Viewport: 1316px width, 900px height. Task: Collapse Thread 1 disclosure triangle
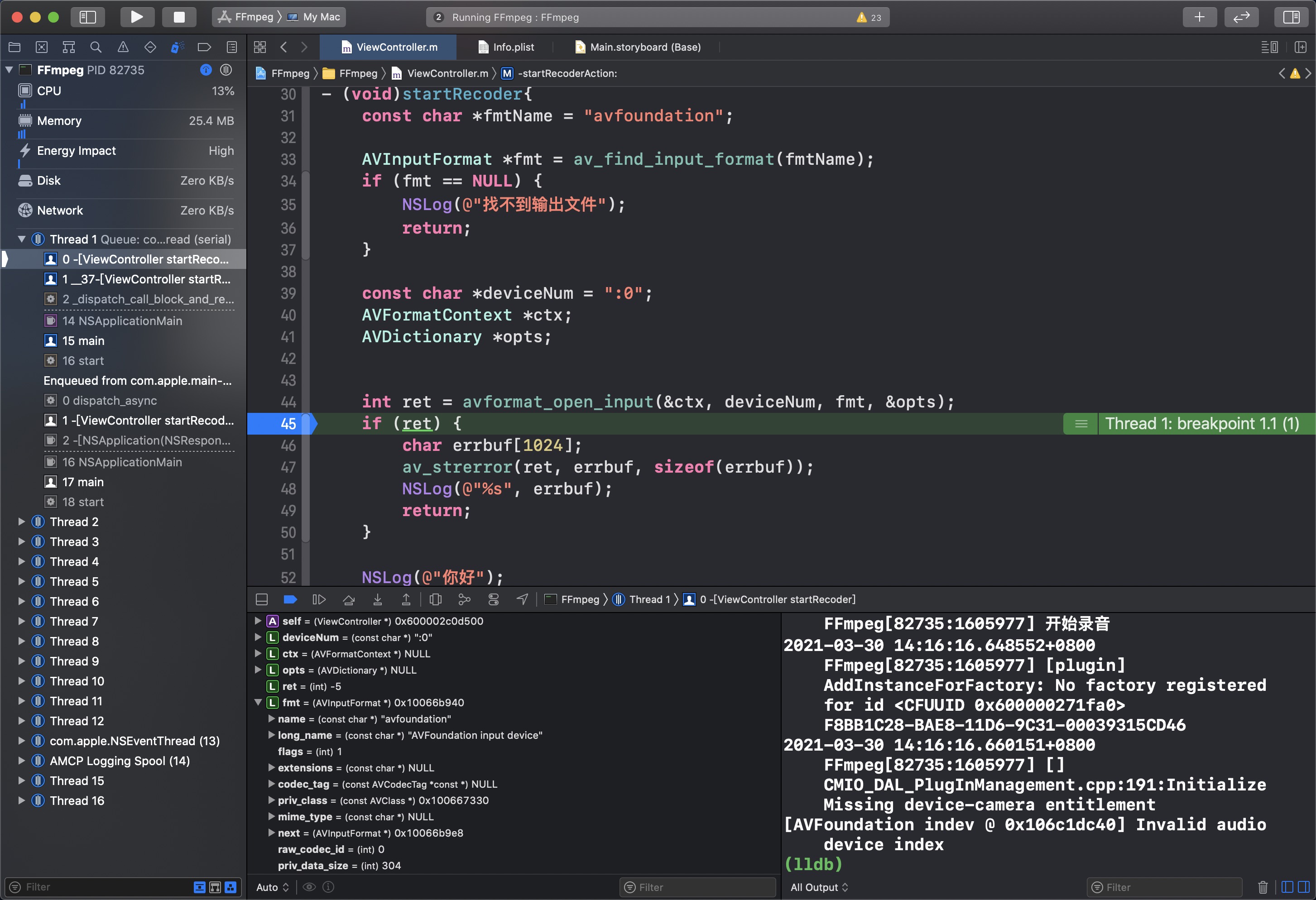[22, 239]
